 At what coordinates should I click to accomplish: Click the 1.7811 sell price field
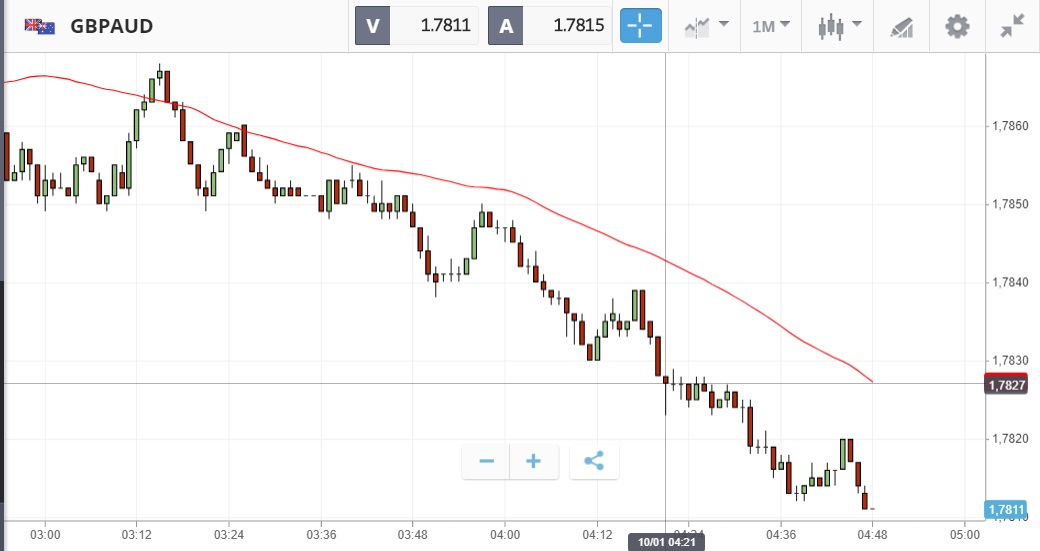pyautogui.click(x=436, y=26)
